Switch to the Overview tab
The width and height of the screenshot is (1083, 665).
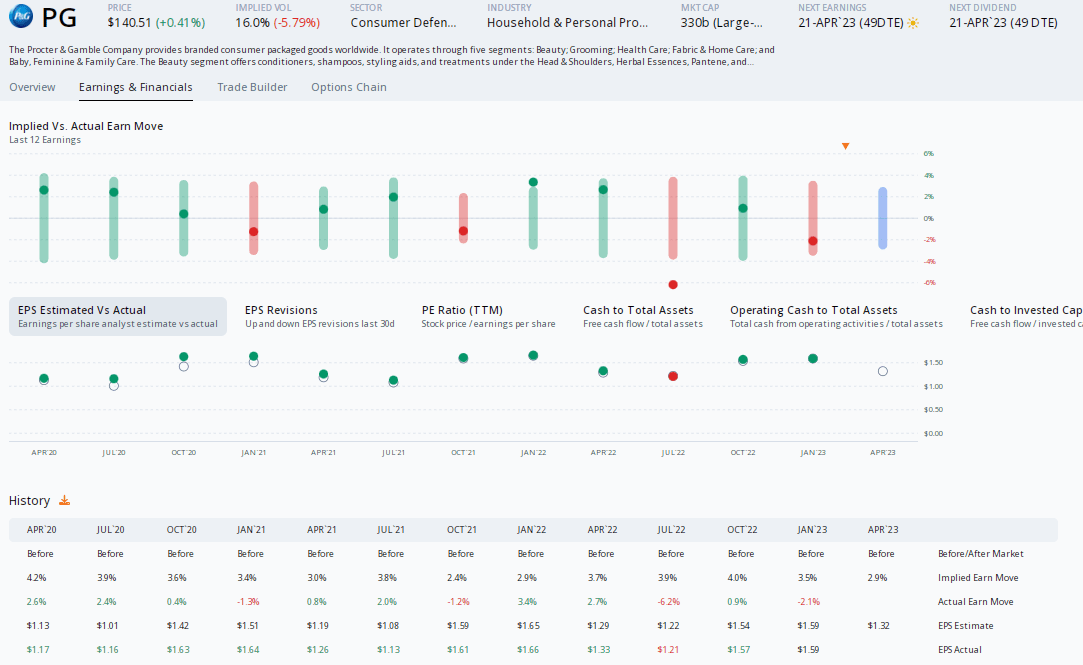coord(33,87)
